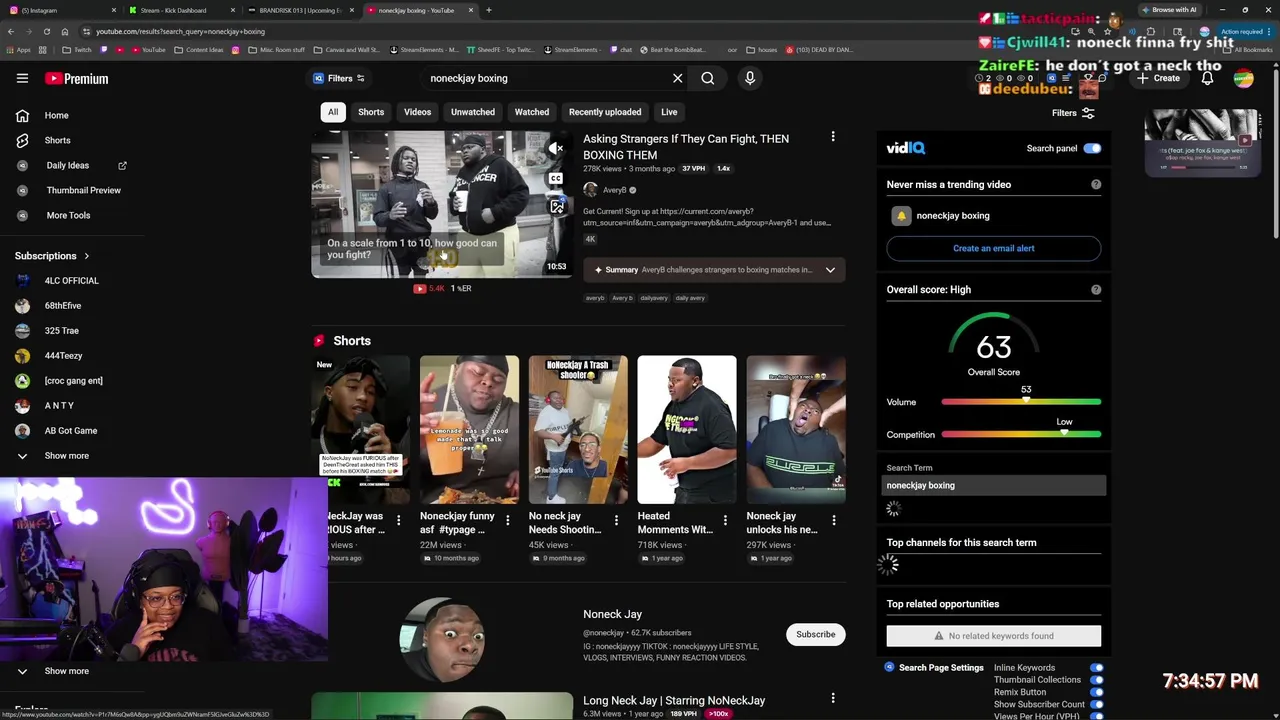Select the Watched filter chip

pos(532,112)
